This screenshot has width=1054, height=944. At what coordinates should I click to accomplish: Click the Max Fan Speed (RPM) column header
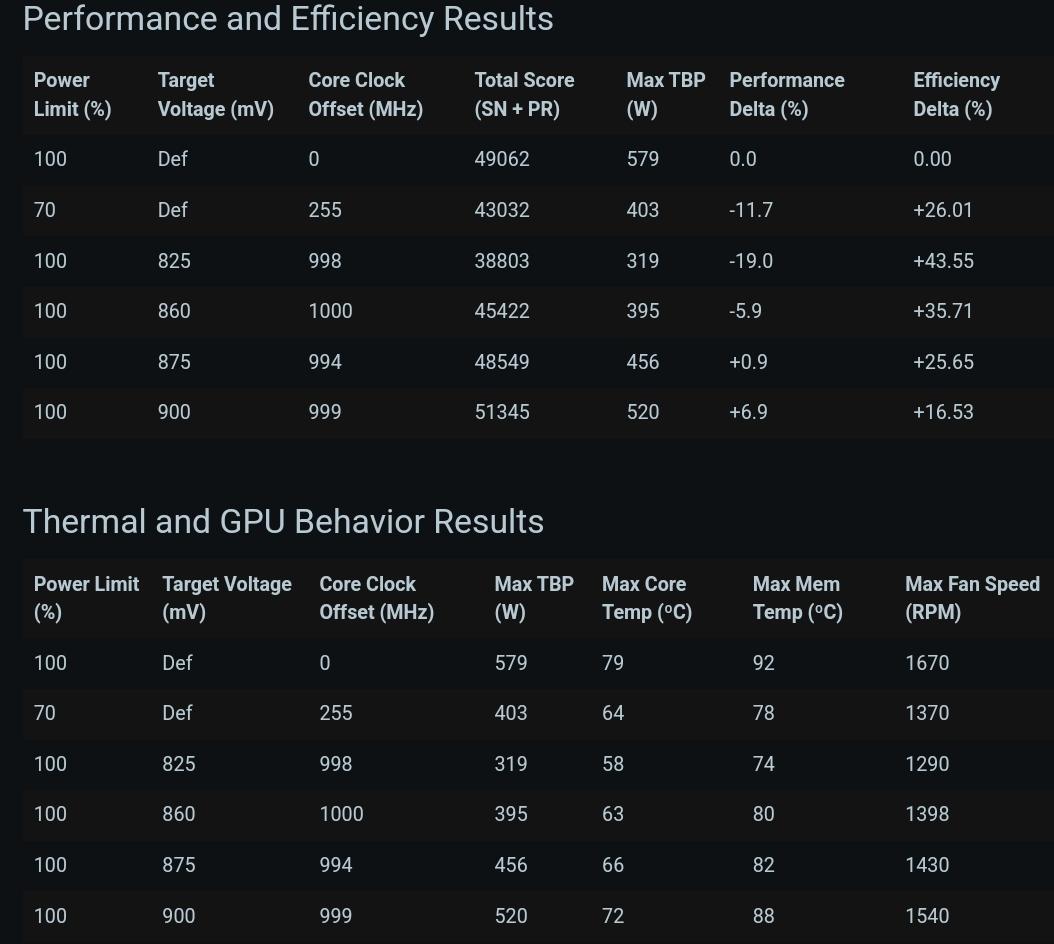[x=971, y=598]
